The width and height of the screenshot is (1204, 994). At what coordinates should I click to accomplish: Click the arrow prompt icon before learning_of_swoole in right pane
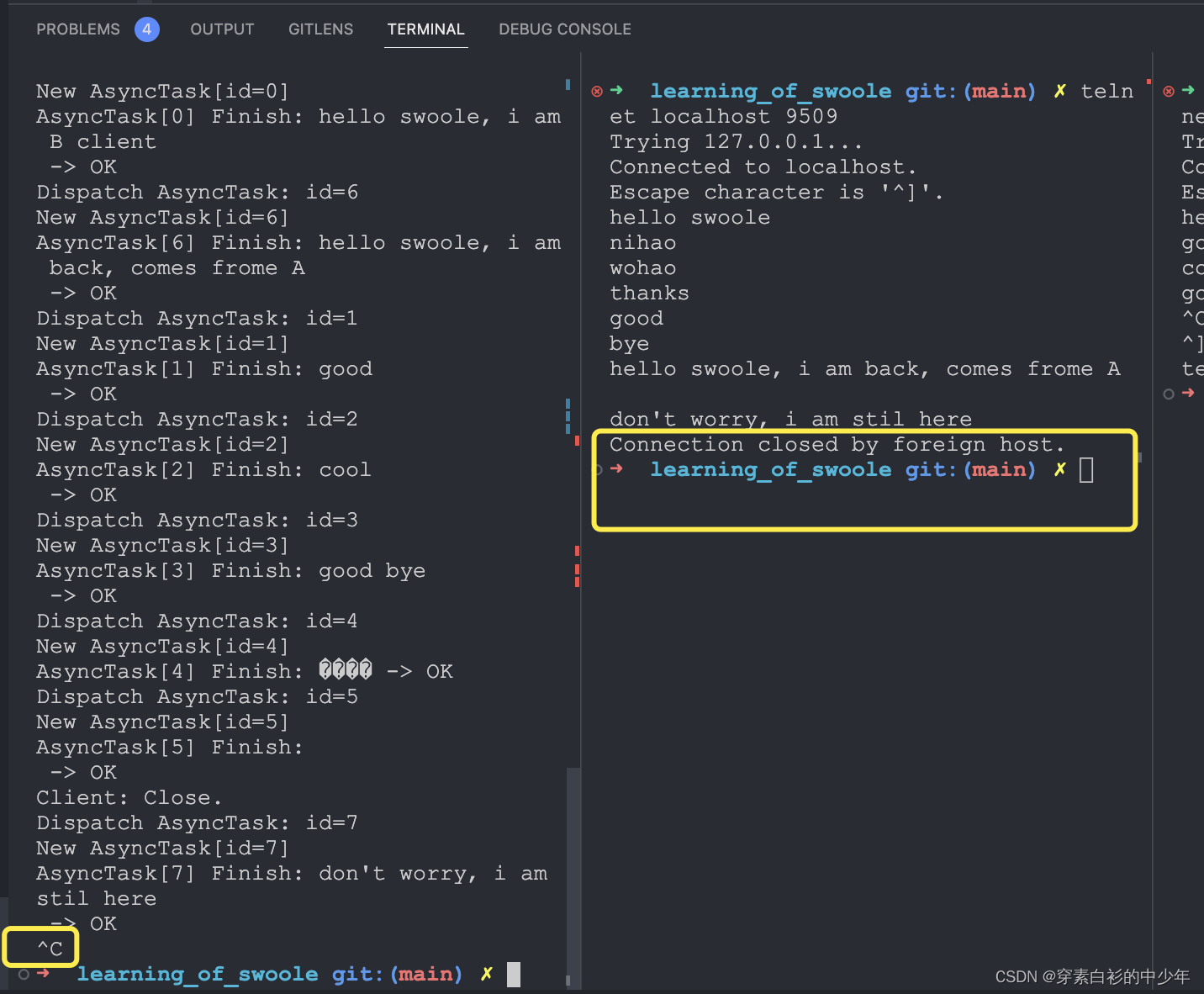click(x=617, y=91)
